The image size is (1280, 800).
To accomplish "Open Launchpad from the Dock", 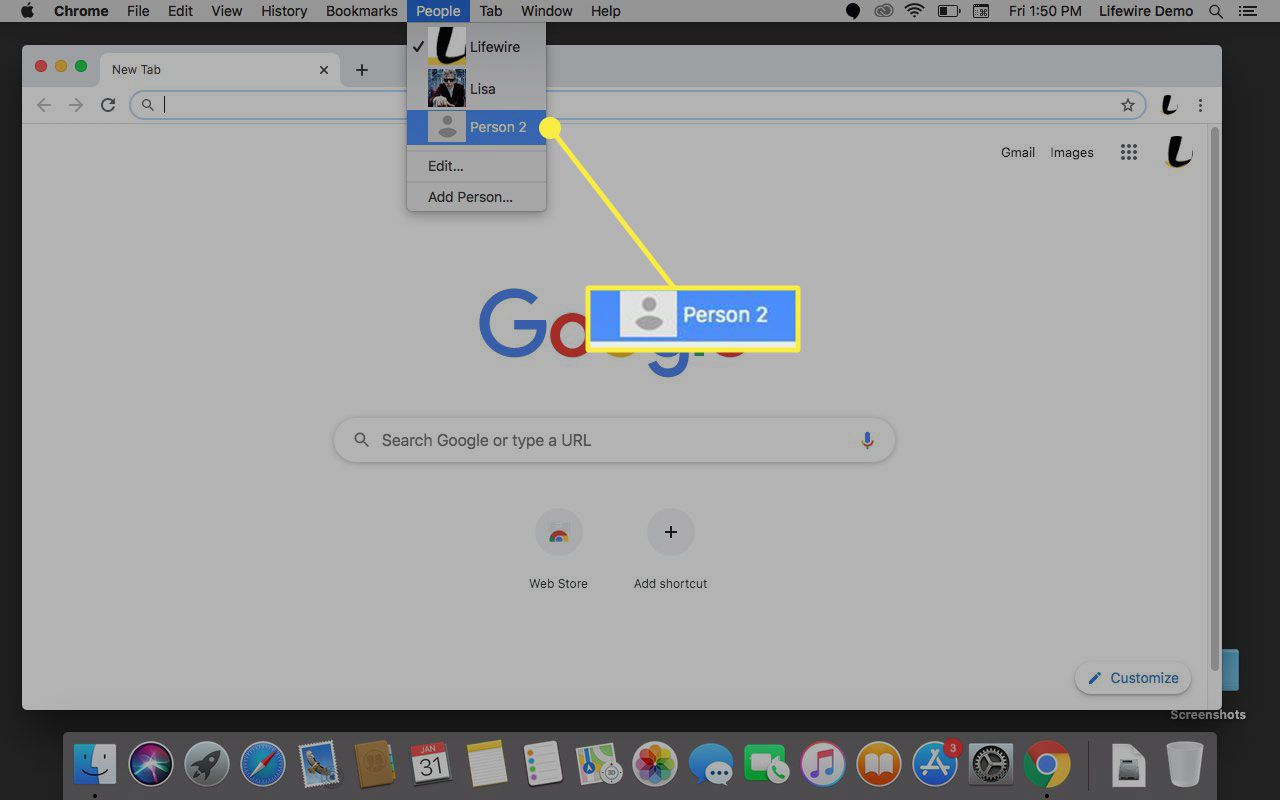I will [x=207, y=766].
